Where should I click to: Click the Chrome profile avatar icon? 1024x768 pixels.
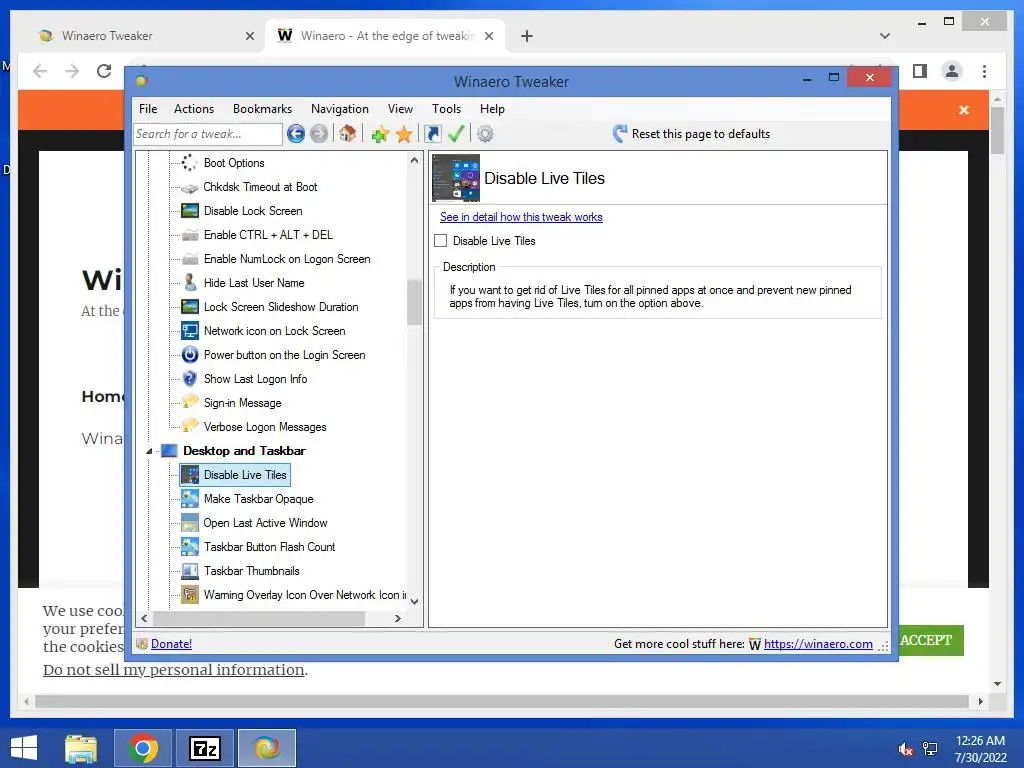952,71
